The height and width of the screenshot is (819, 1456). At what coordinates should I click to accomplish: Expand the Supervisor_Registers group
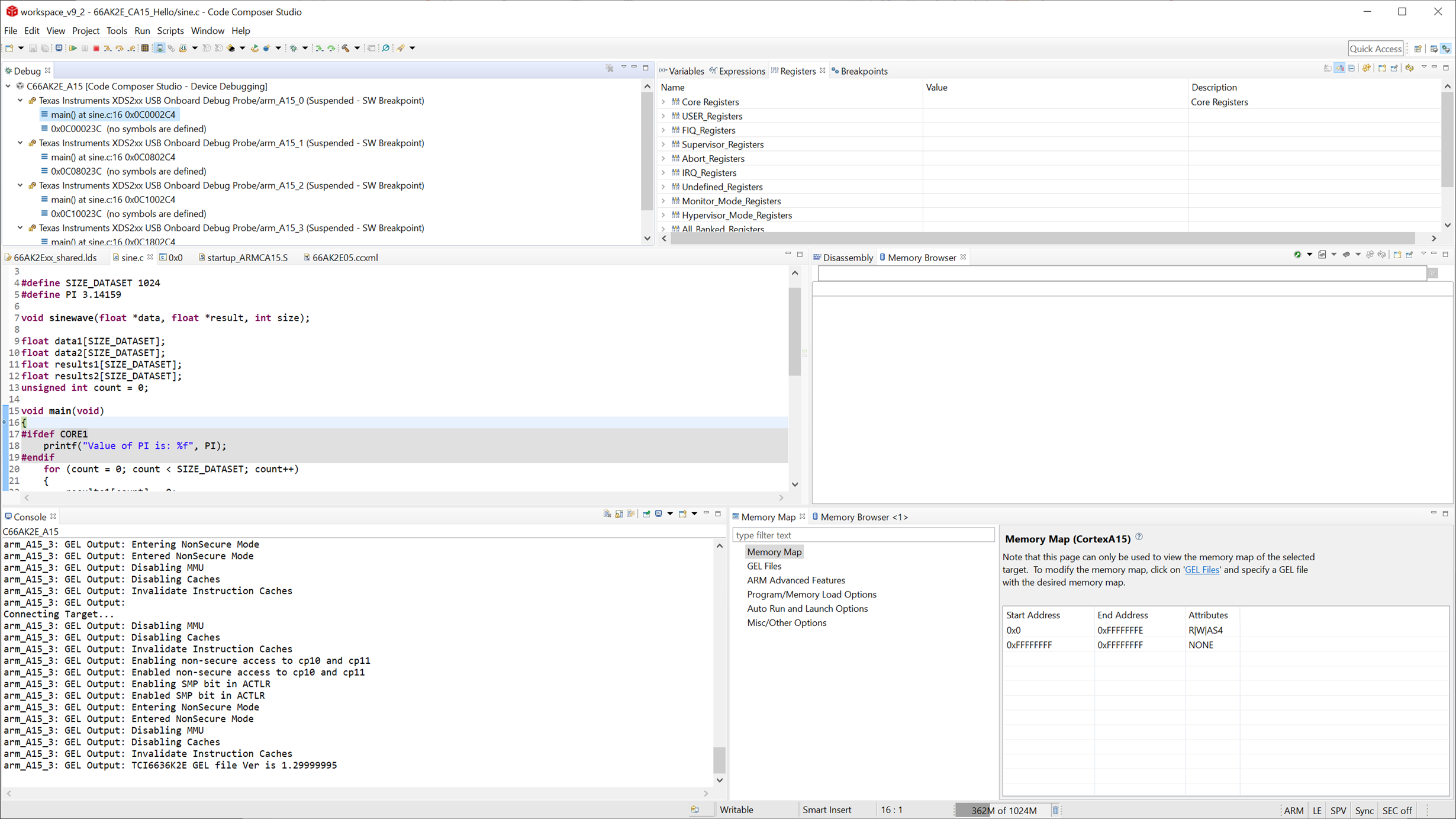pyautogui.click(x=663, y=144)
